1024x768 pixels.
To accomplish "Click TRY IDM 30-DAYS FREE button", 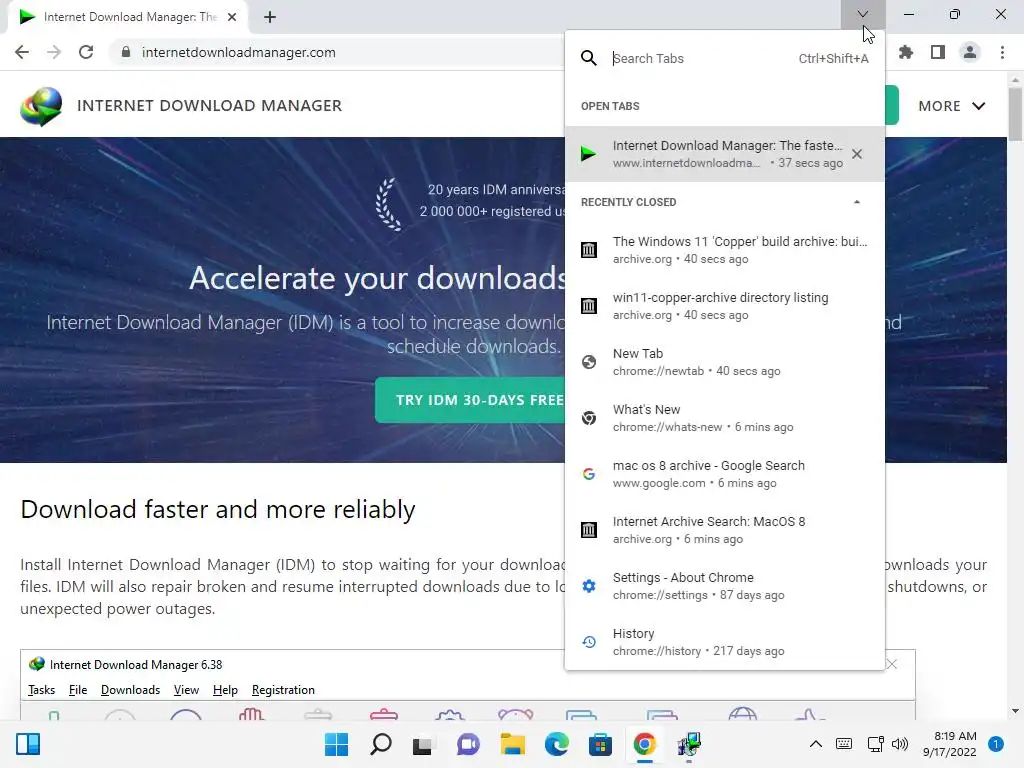I will pyautogui.click(x=470, y=400).
